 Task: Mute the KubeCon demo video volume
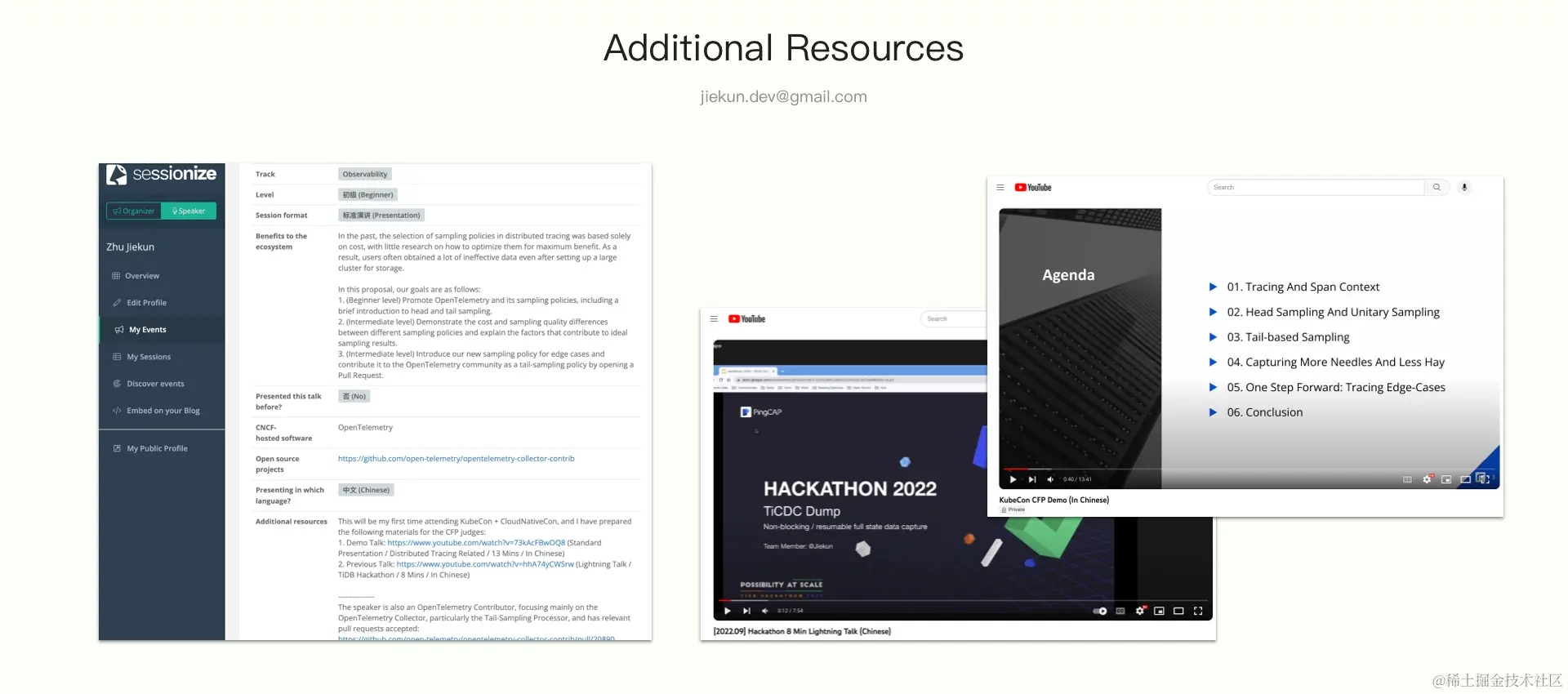coord(1050,479)
